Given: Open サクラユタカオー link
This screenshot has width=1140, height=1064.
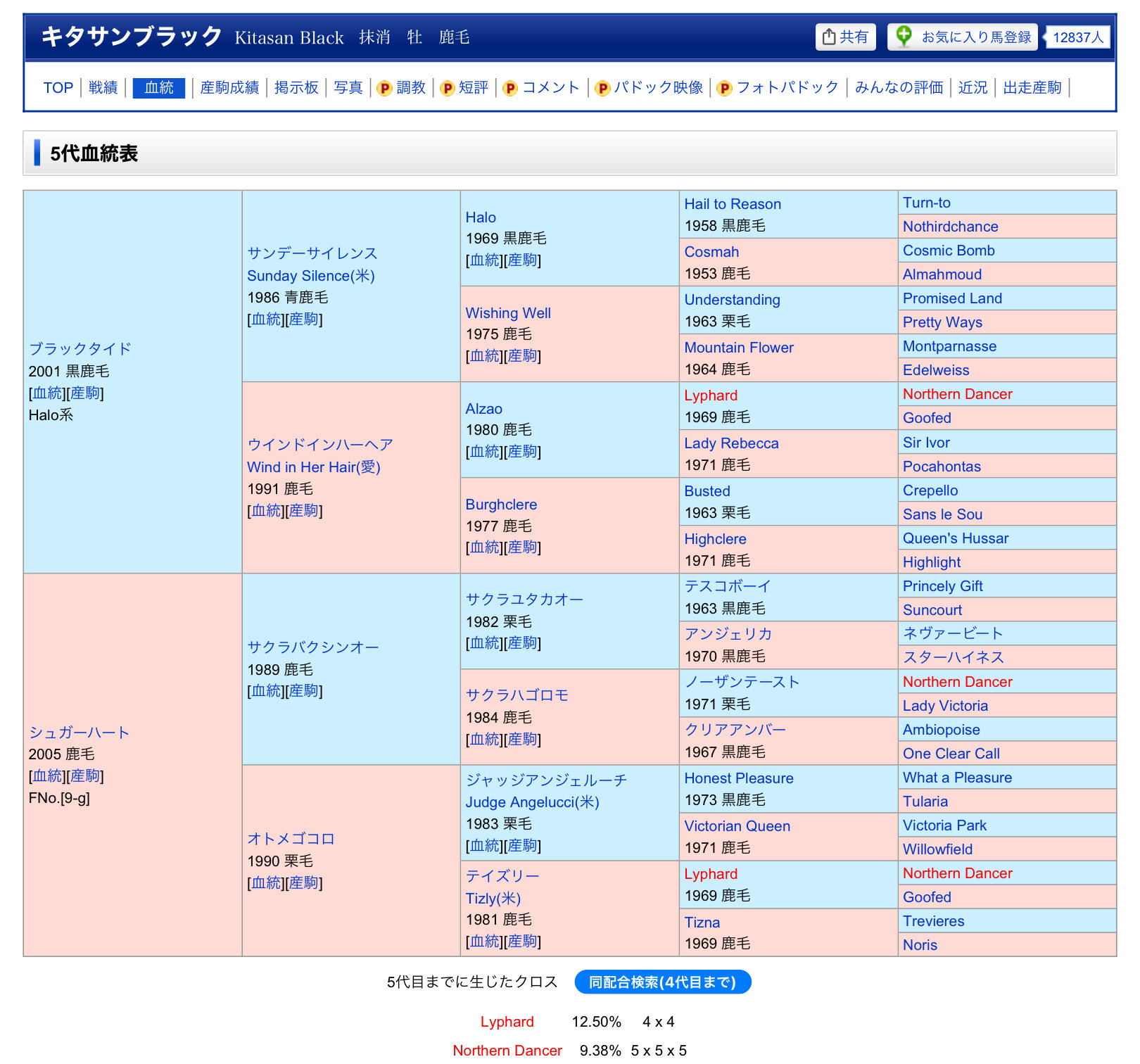Looking at the screenshot, I should pos(524,600).
